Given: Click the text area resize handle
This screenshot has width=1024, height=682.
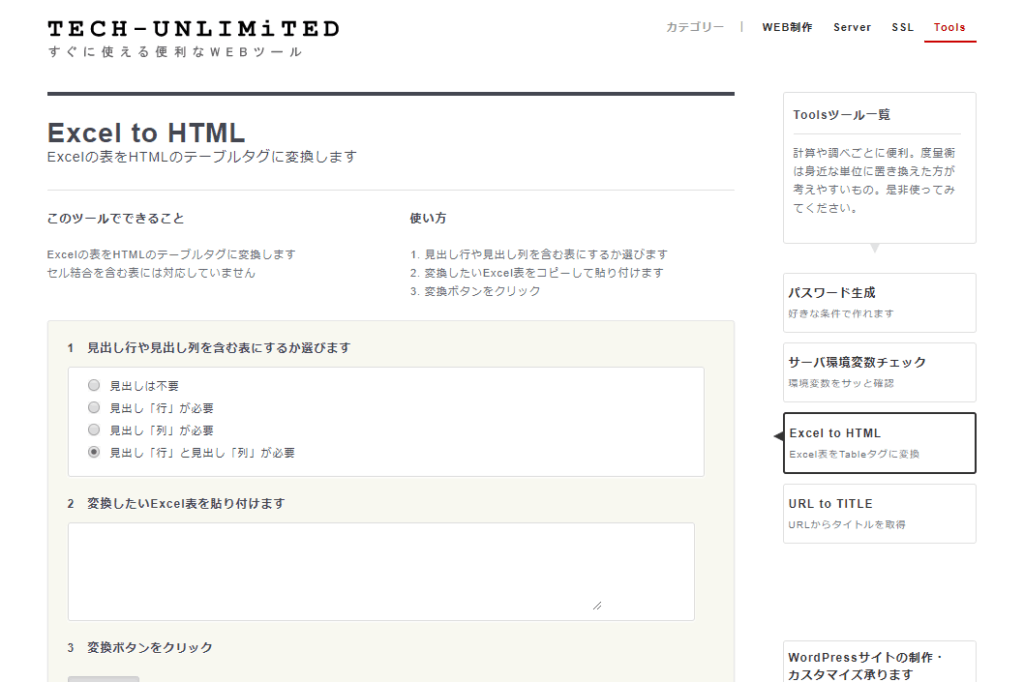Looking at the screenshot, I should click(597, 606).
